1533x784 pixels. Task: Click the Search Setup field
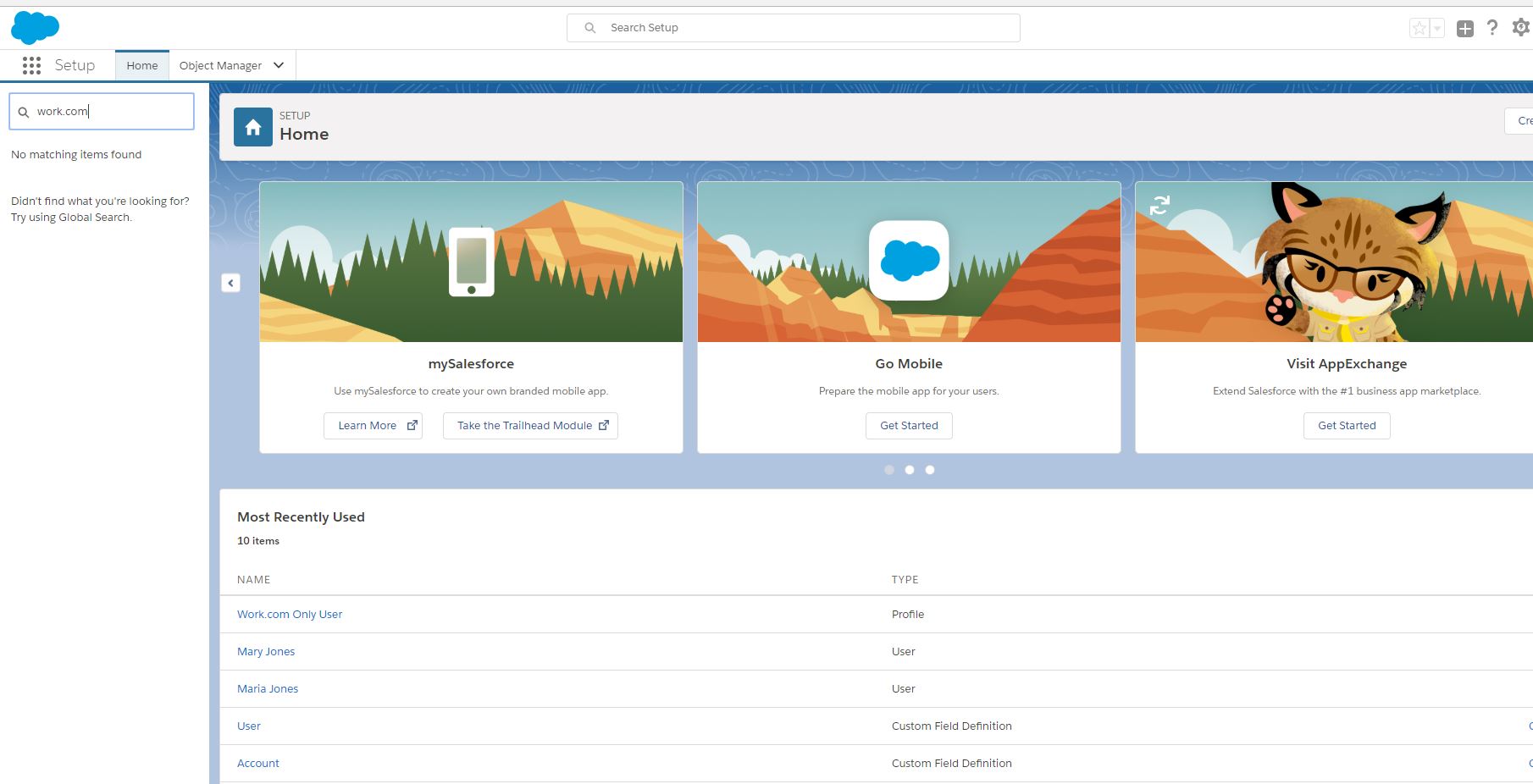click(793, 28)
